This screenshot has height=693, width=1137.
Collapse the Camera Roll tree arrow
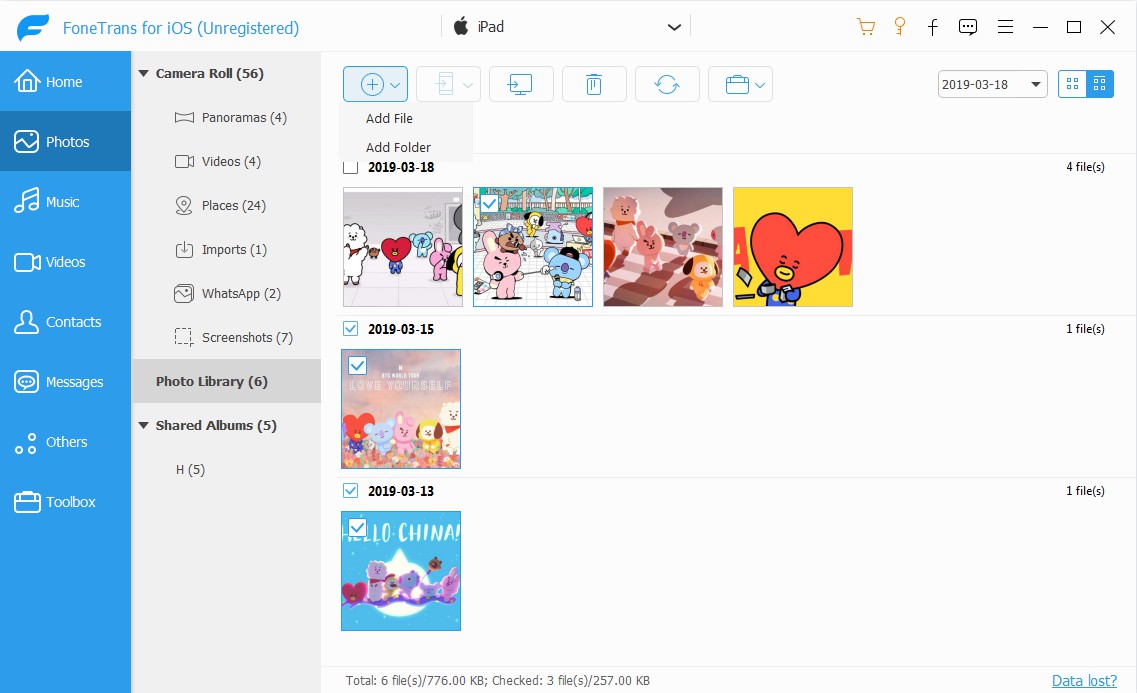point(144,73)
